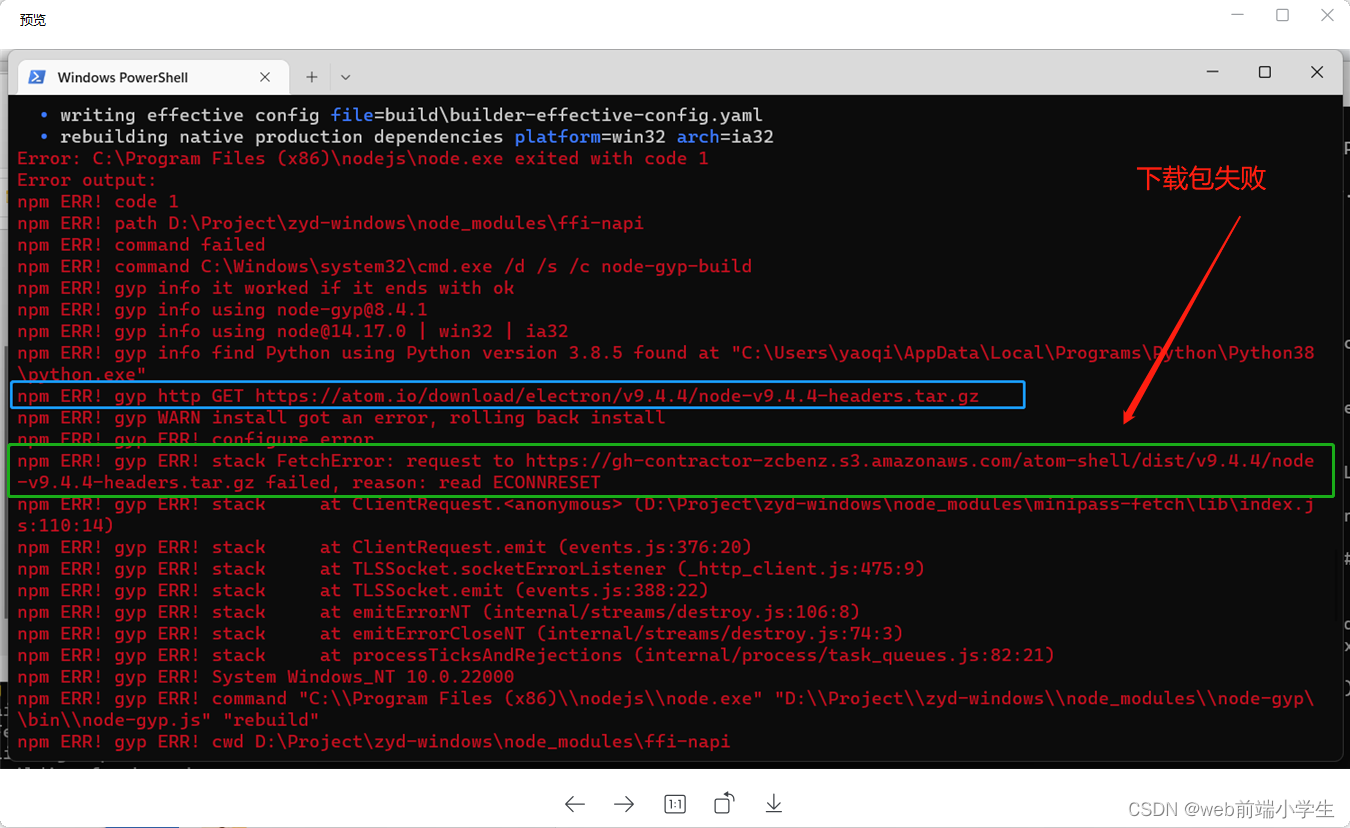Maximize the preview window
This screenshot has height=828, width=1350.
tap(1282, 15)
